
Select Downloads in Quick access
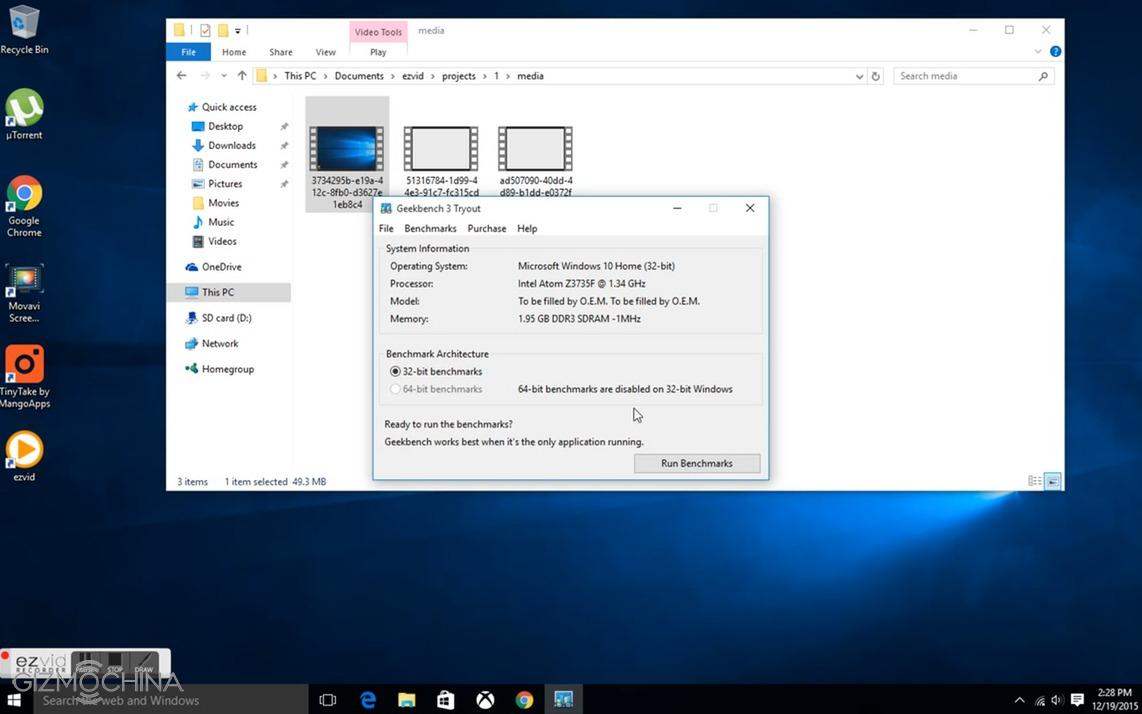(231, 146)
